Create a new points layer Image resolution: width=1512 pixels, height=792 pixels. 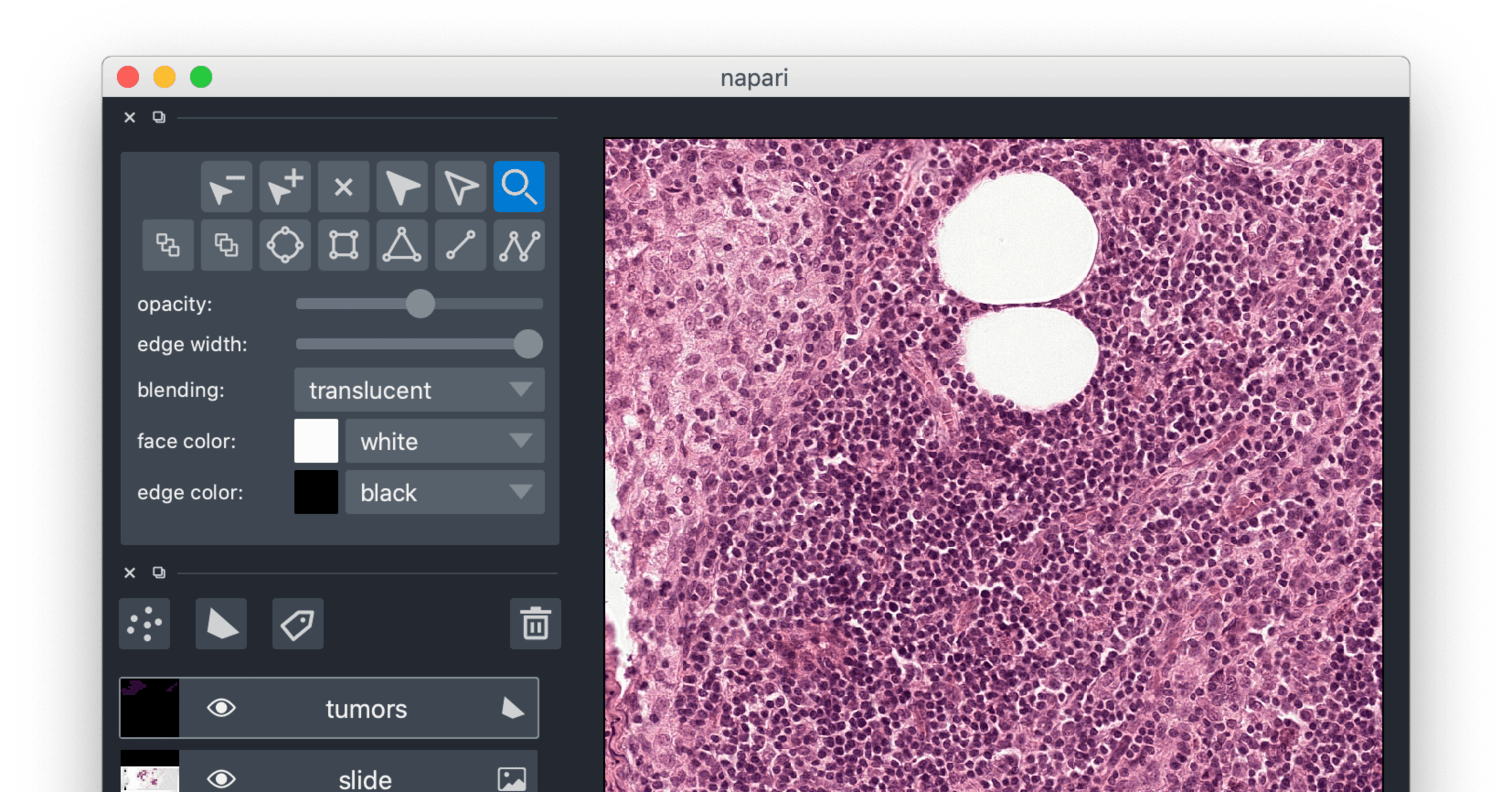point(144,625)
